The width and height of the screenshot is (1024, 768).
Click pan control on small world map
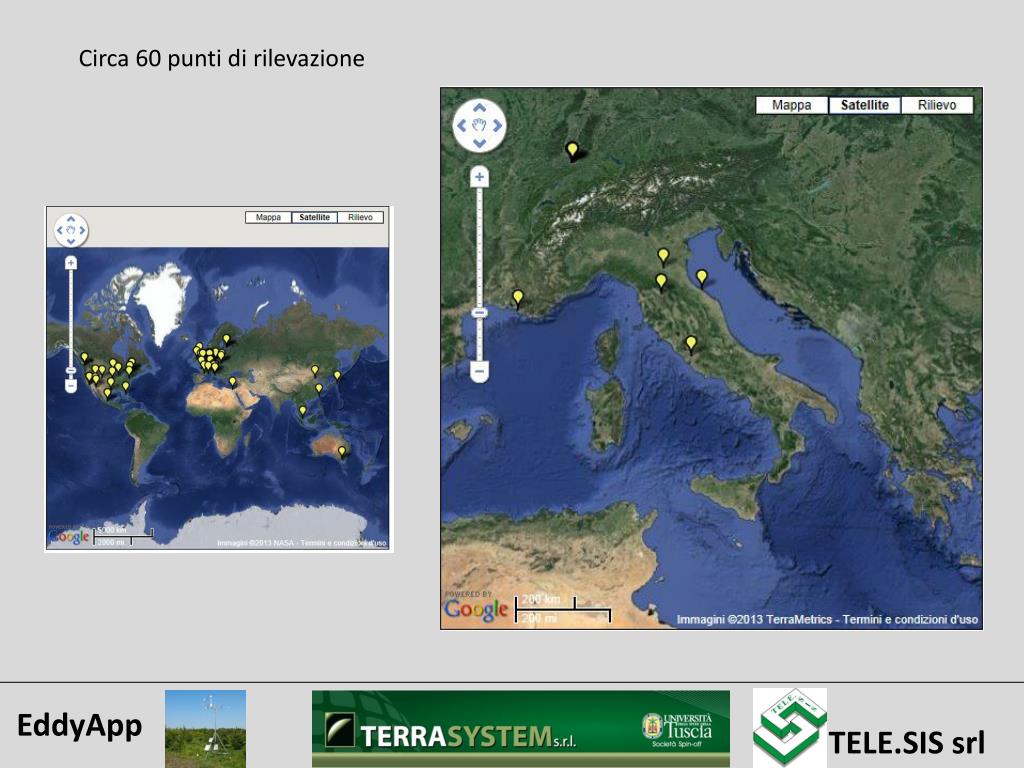click(x=71, y=230)
